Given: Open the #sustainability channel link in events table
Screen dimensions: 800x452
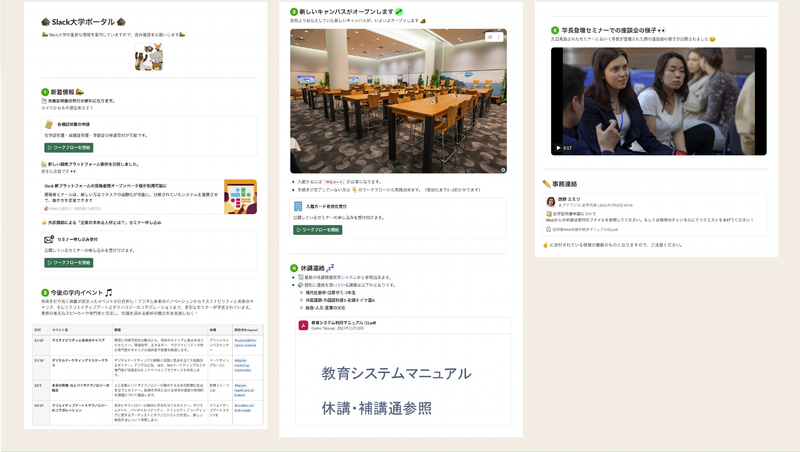Looking at the screenshot, I should pyautogui.click(x=245, y=343).
